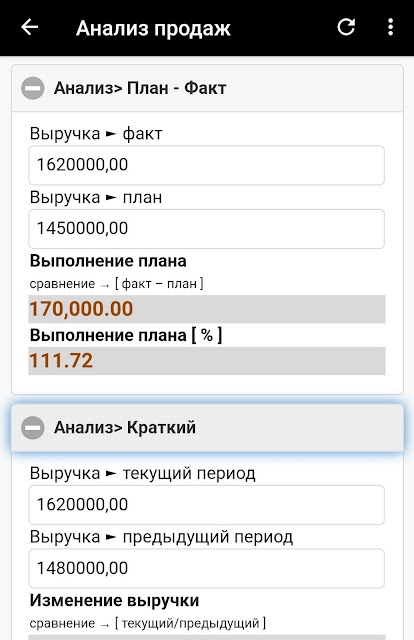Screen dimensions: 414x640
Task: Tap the сравнение текущий/предыдущий hint
Action: point(148,623)
